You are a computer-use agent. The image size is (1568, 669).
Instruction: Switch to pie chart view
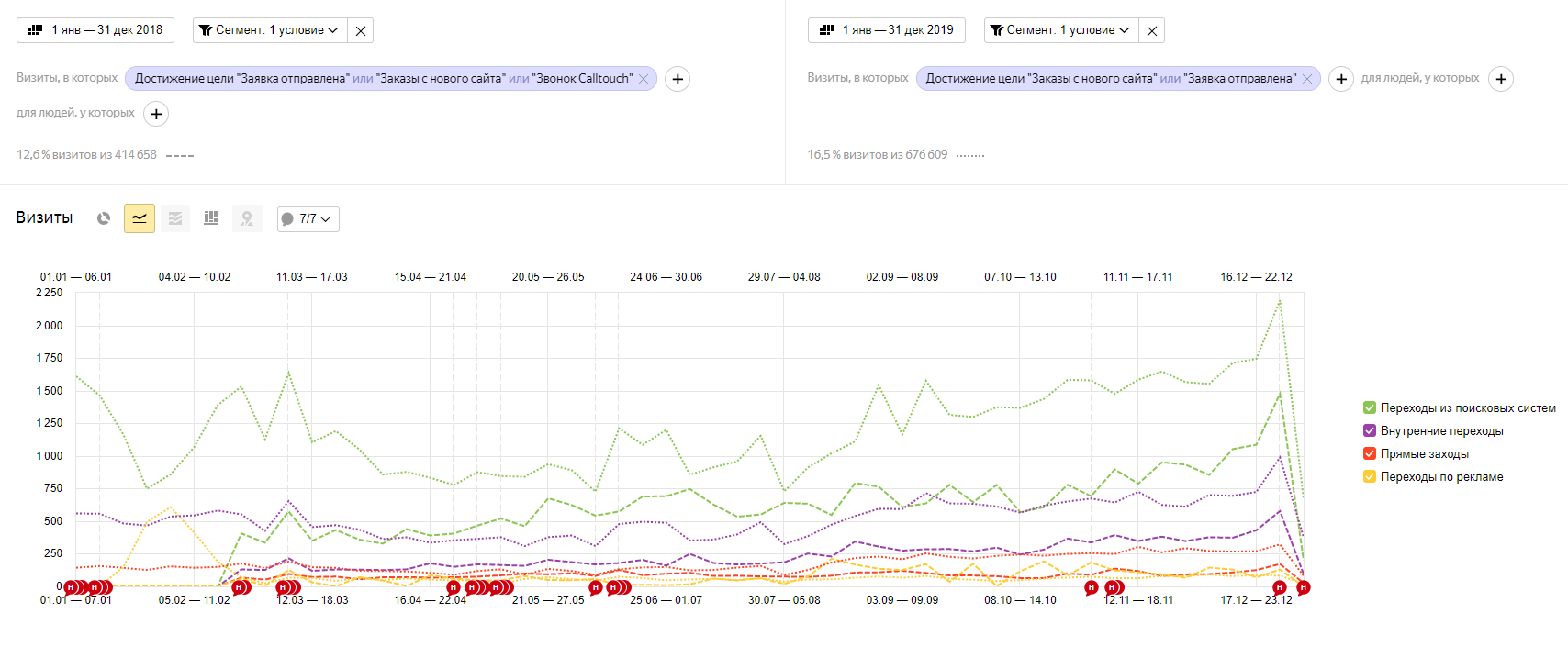coord(104,218)
